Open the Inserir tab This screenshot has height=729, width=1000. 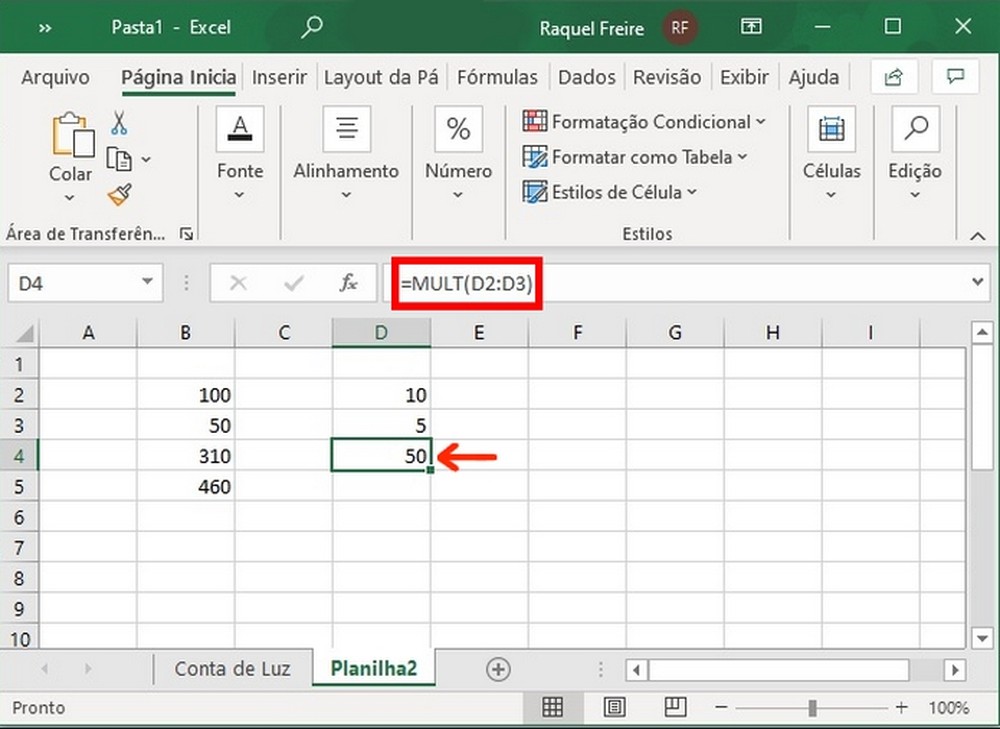(x=279, y=78)
